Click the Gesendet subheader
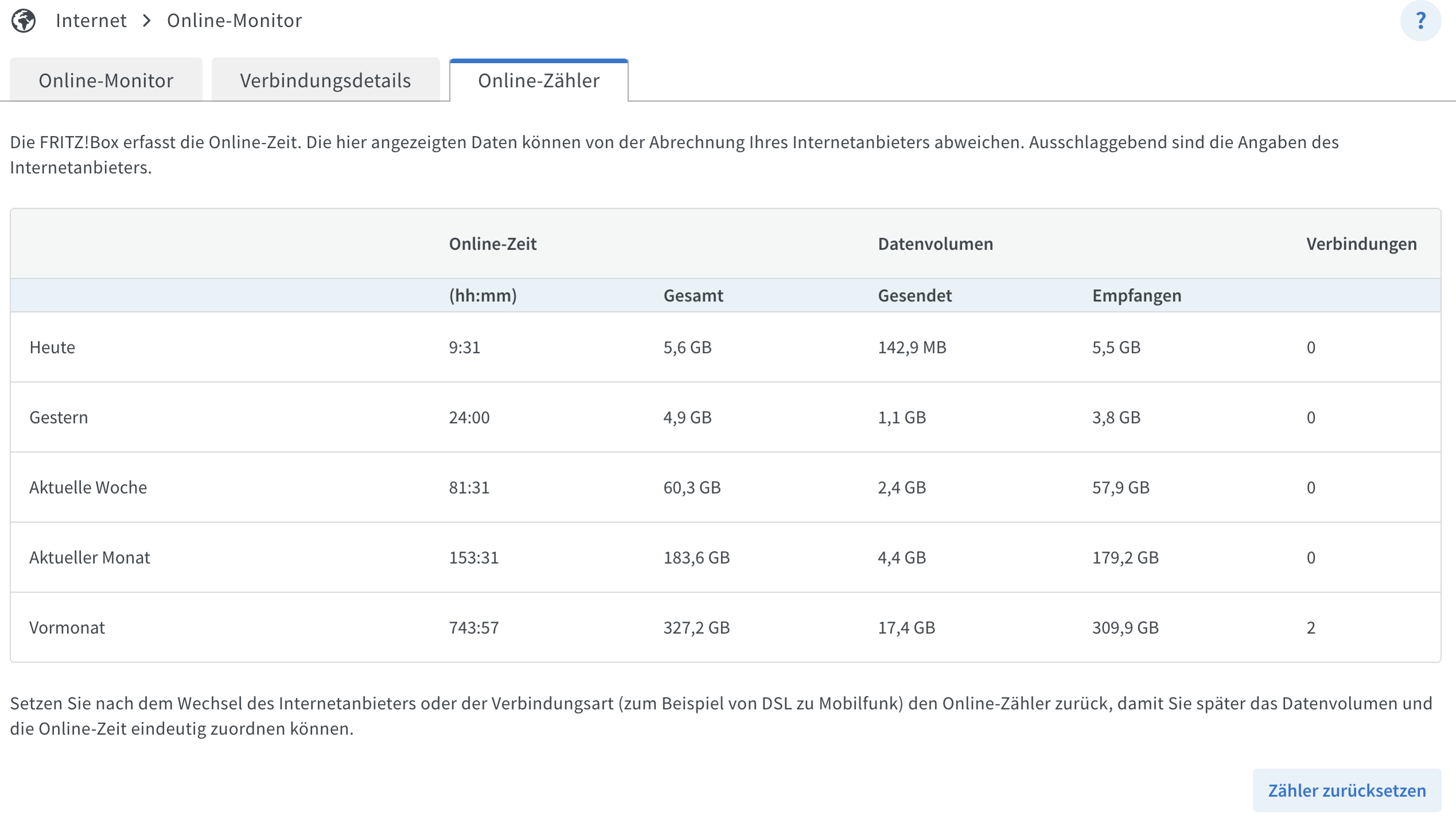This screenshot has width=1456, height=834. point(914,296)
